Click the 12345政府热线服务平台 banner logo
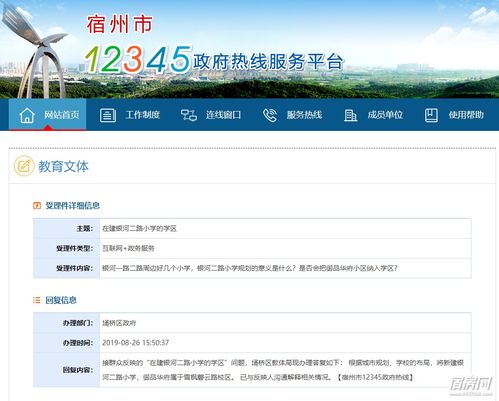 pos(214,59)
